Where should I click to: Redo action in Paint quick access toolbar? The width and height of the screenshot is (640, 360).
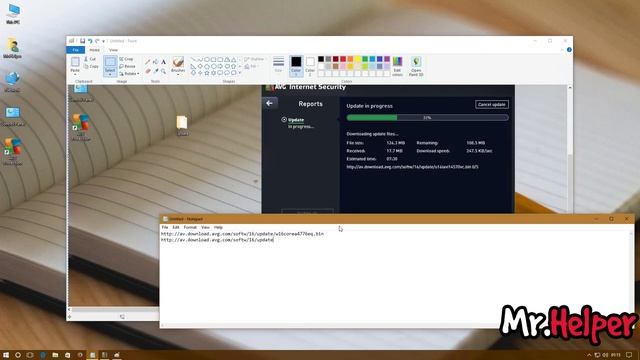tap(97, 41)
